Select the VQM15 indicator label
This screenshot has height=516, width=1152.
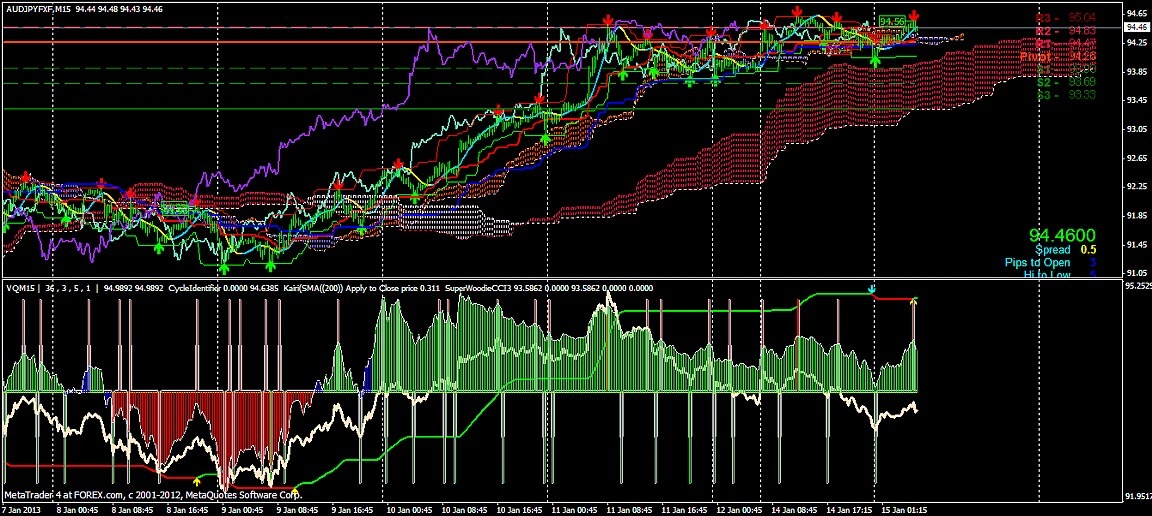coord(20,288)
